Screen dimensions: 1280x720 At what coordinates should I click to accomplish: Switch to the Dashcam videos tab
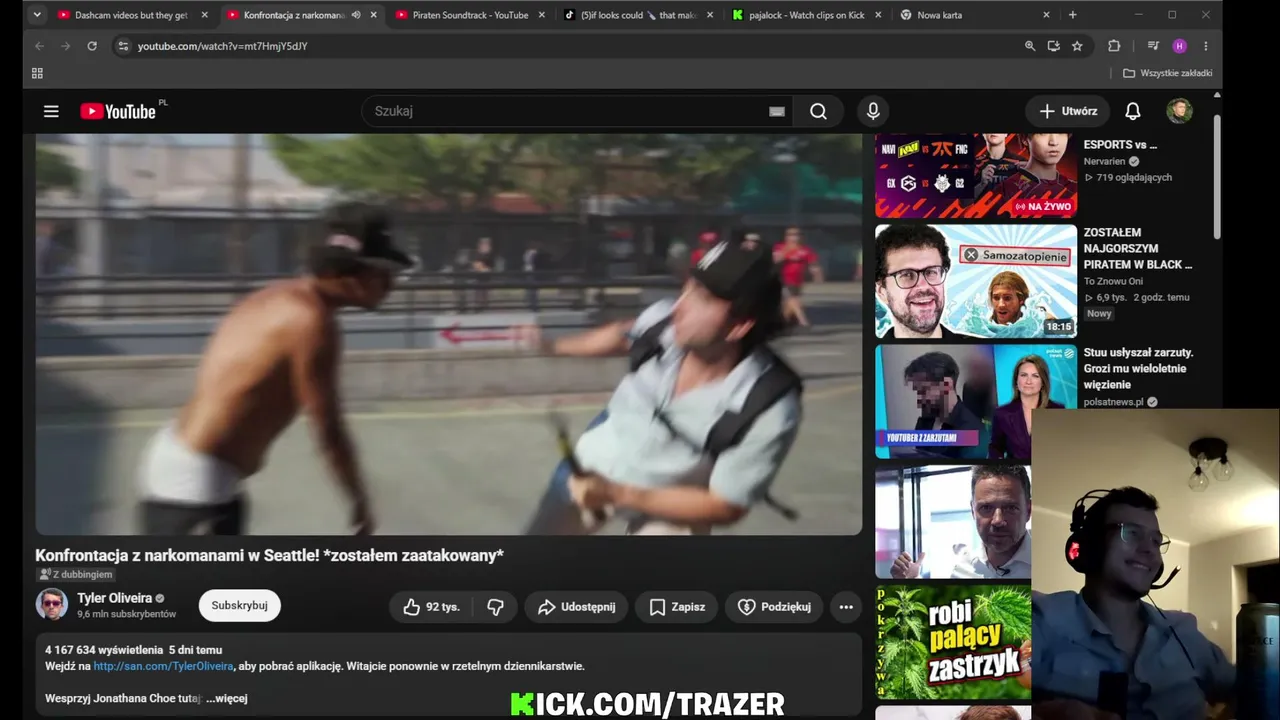(131, 15)
